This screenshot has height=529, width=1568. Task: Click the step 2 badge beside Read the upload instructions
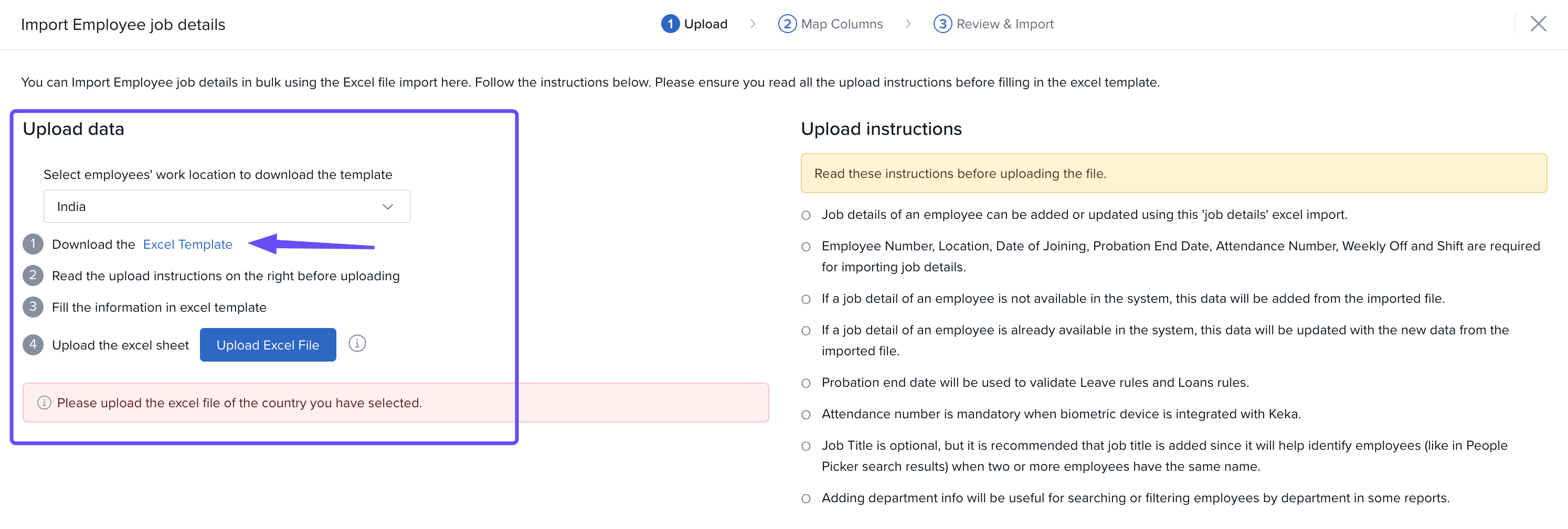pos(33,276)
